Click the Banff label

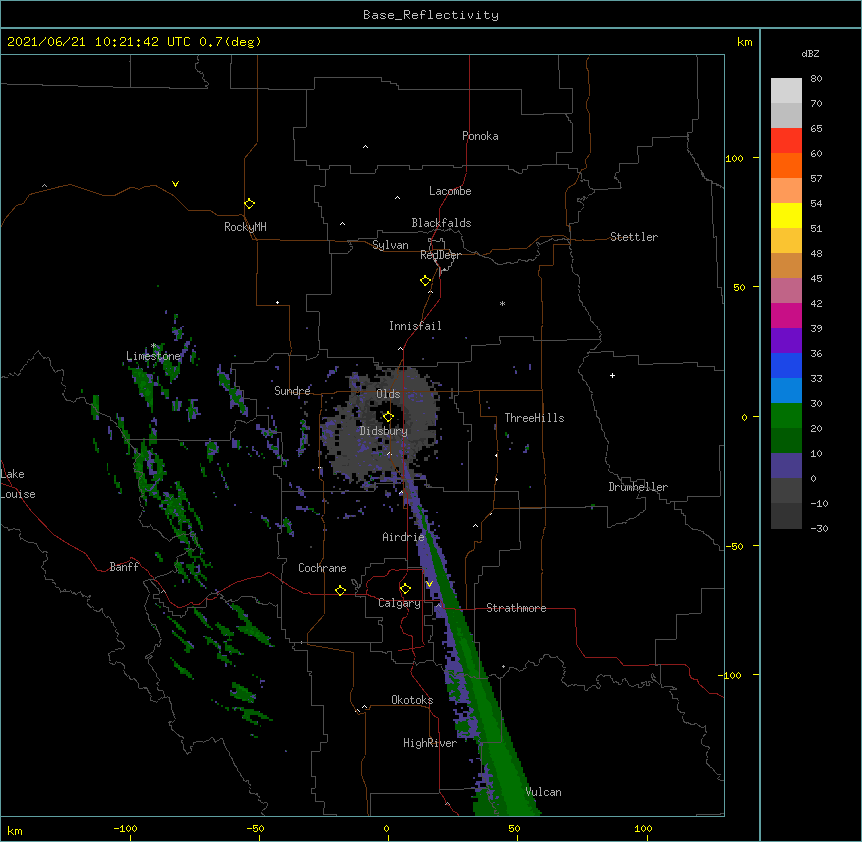(124, 567)
